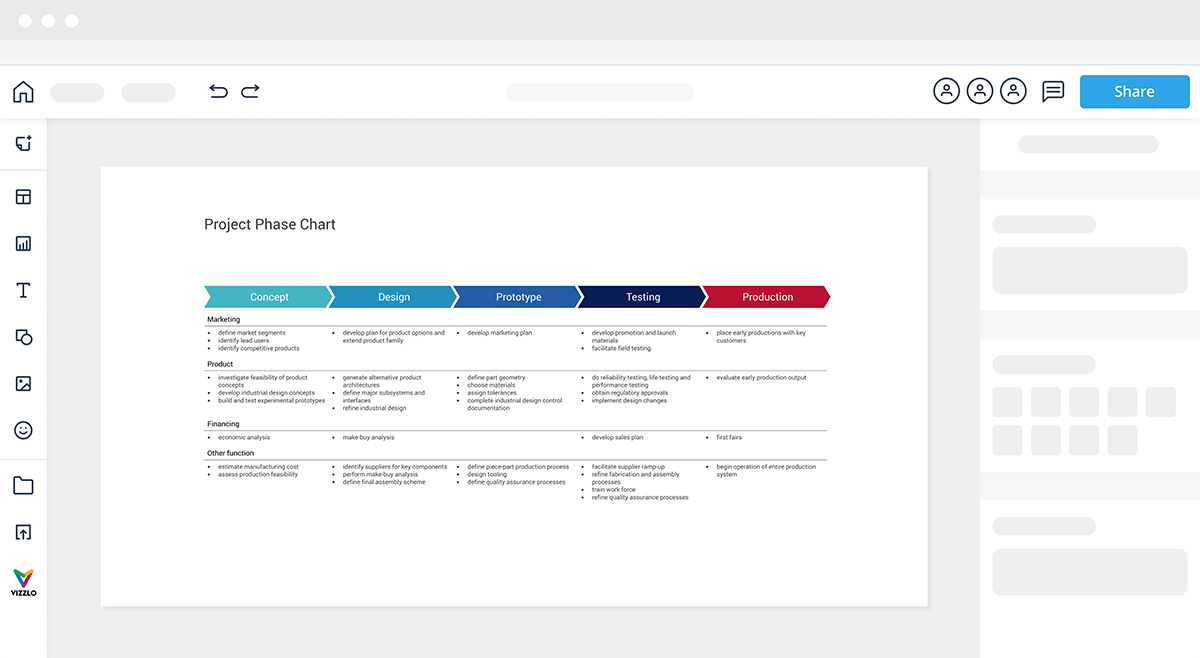Select the Text tool icon
The height and width of the screenshot is (658, 1200).
[x=23, y=291]
